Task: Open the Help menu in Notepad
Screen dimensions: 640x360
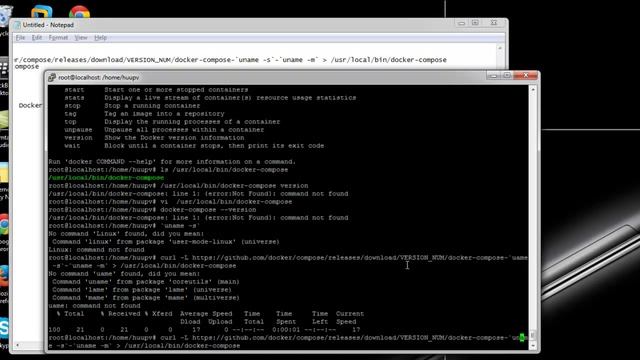Action: coord(100,38)
